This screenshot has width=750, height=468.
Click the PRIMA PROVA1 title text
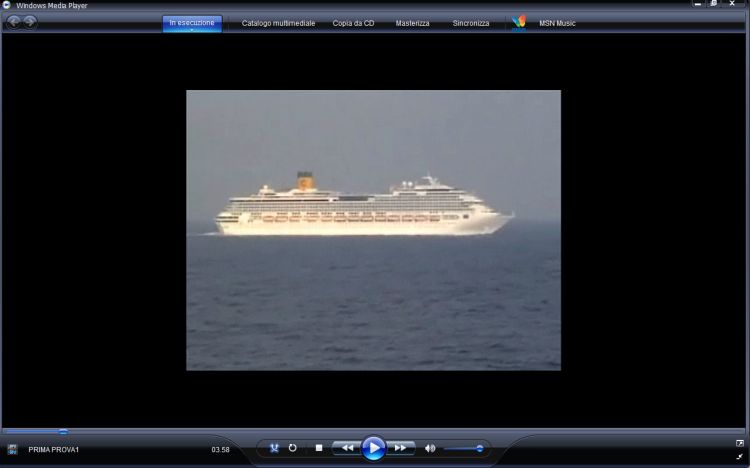(x=54, y=449)
